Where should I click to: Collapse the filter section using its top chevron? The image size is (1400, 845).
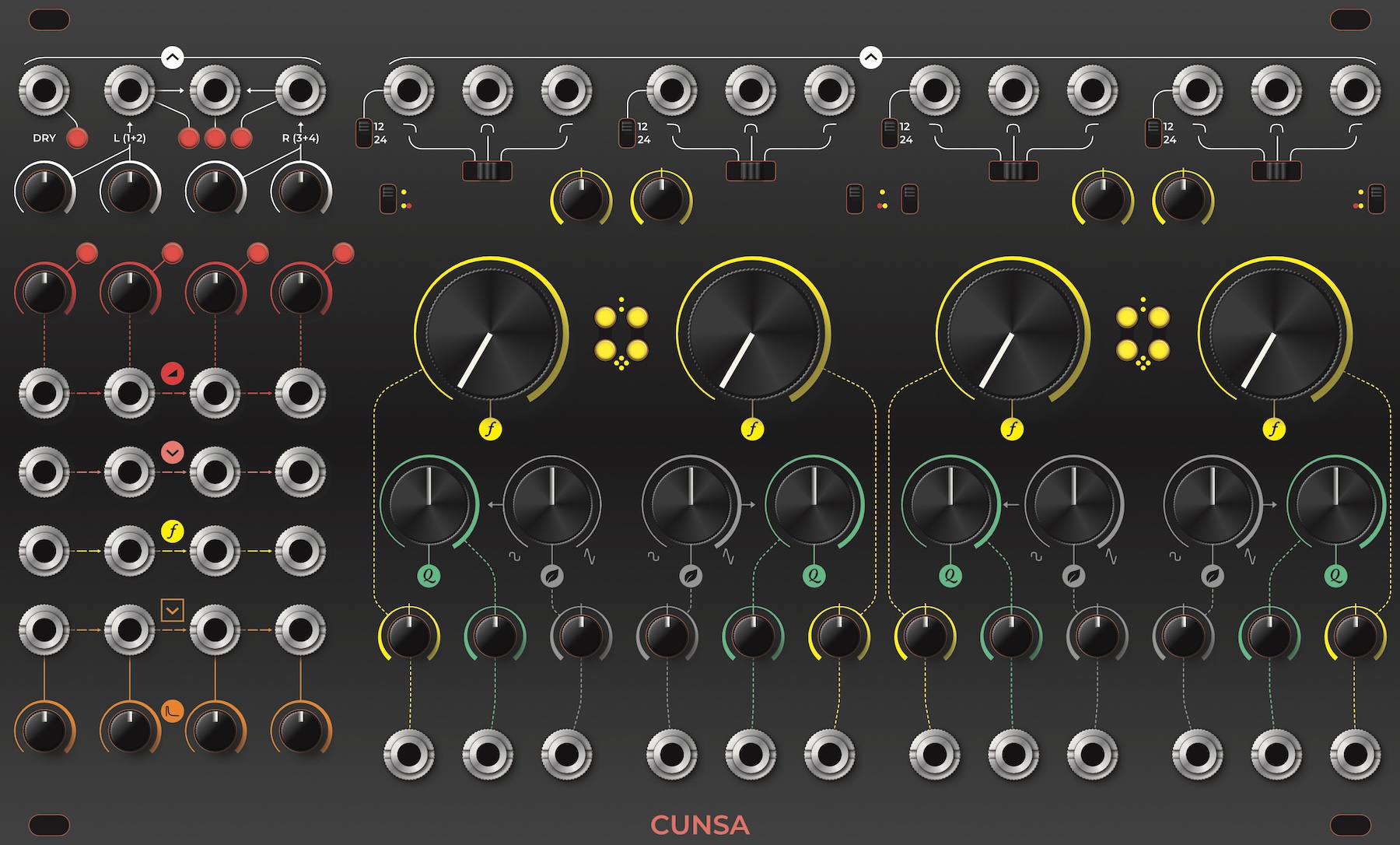[x=870, y=57]
